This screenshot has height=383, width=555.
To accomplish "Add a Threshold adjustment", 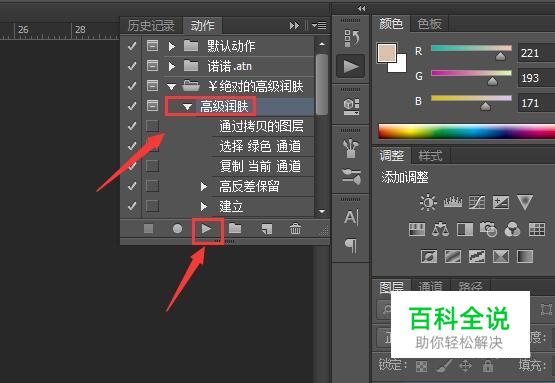I will point(477,256).
